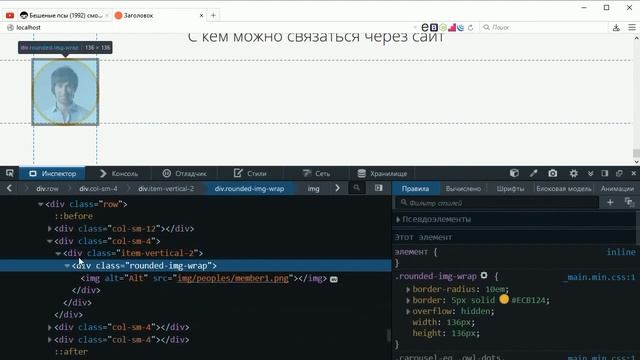The image size is (640, 360).
Task: Add a new CSS rule
Action: (610, 202)
